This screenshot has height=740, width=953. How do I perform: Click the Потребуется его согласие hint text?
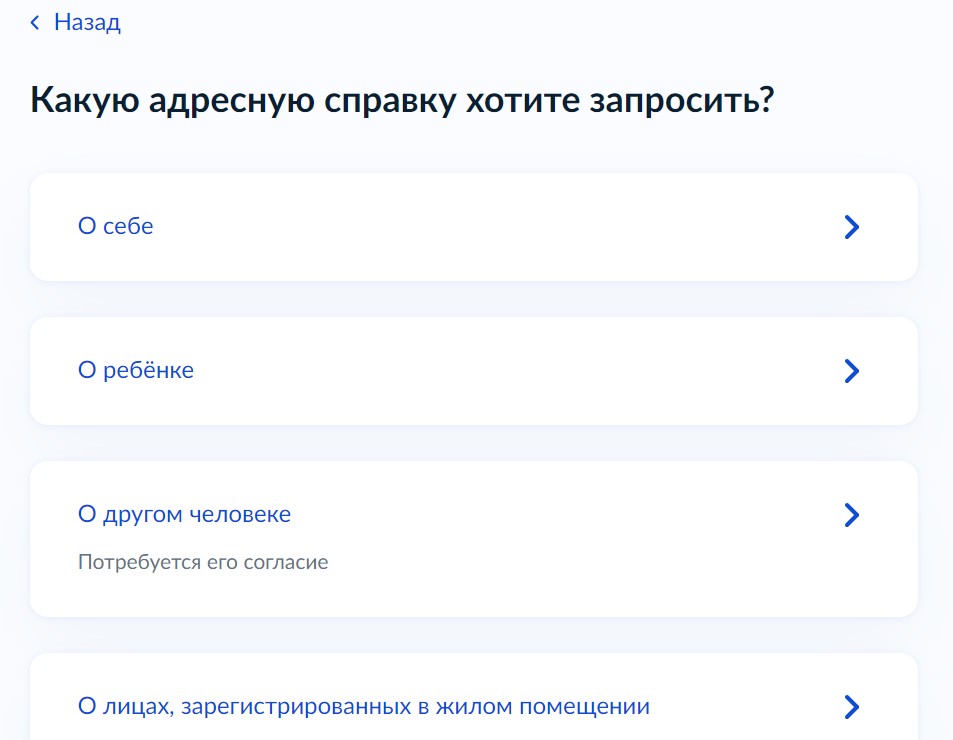point(203,563)
